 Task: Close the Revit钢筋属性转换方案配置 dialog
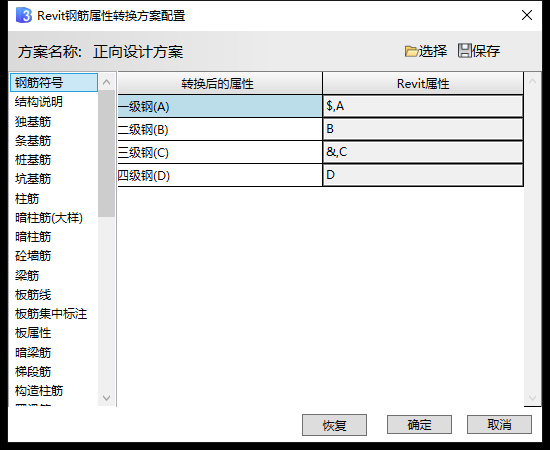pyautogui.click(x=527, y=15)
